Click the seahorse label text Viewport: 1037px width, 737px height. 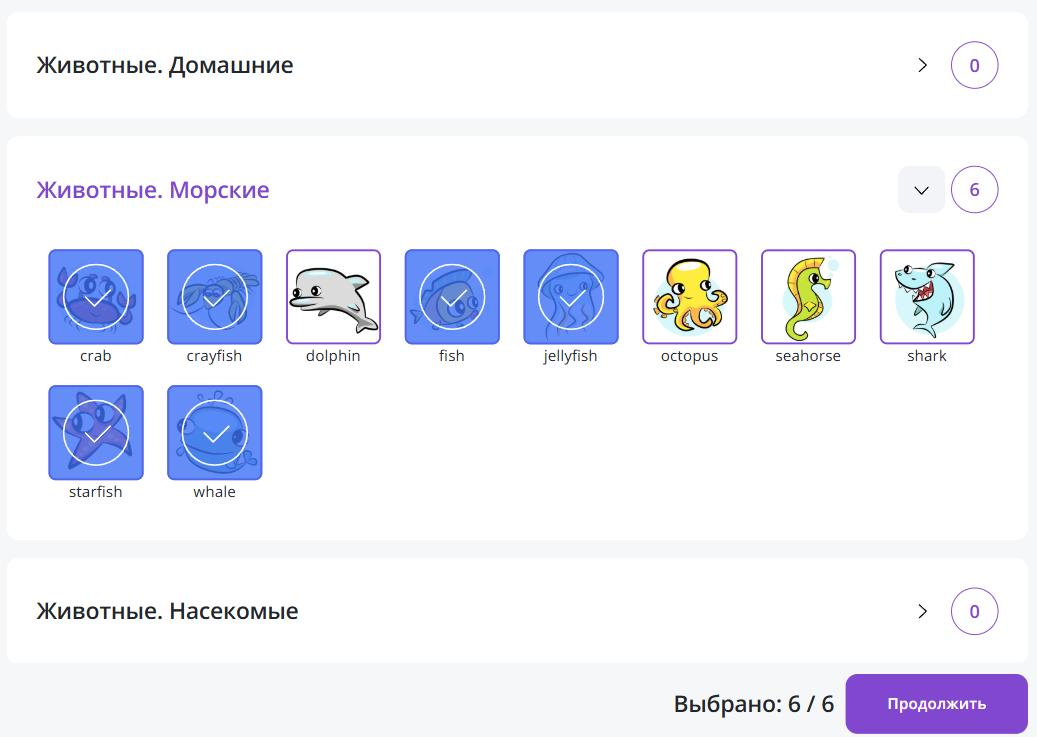point(808,356)
